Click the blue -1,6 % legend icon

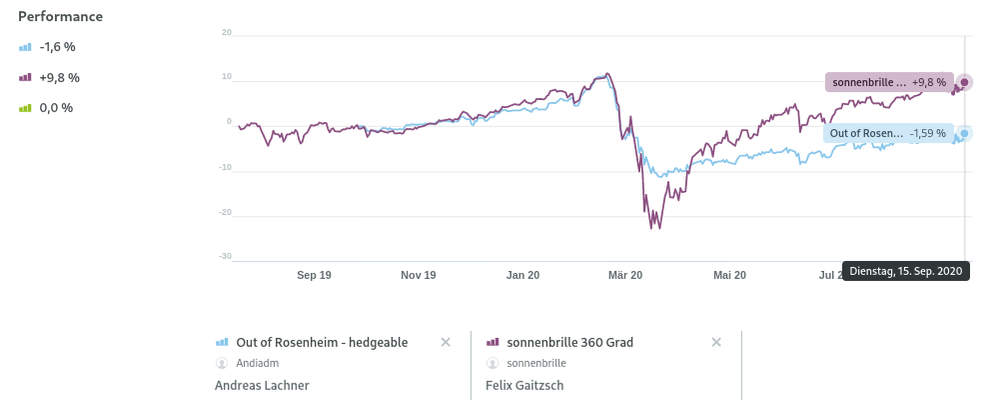pyautogui.click(x=24, y=47)
